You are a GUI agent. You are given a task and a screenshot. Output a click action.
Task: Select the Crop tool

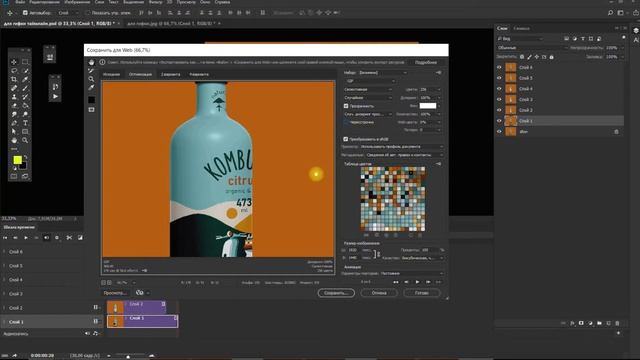pyautogui.click(x=14, y=79)
